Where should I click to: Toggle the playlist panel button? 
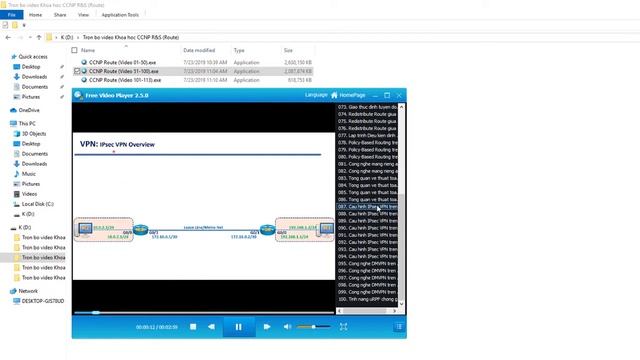(x=399, y=327)
